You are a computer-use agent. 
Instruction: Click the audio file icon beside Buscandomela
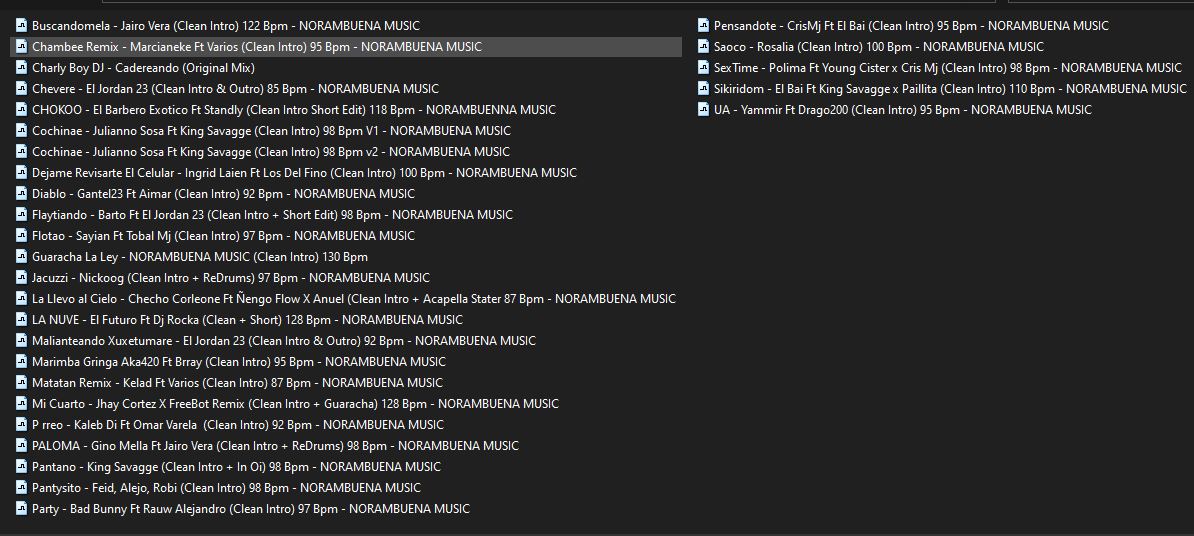coord(21,26)
